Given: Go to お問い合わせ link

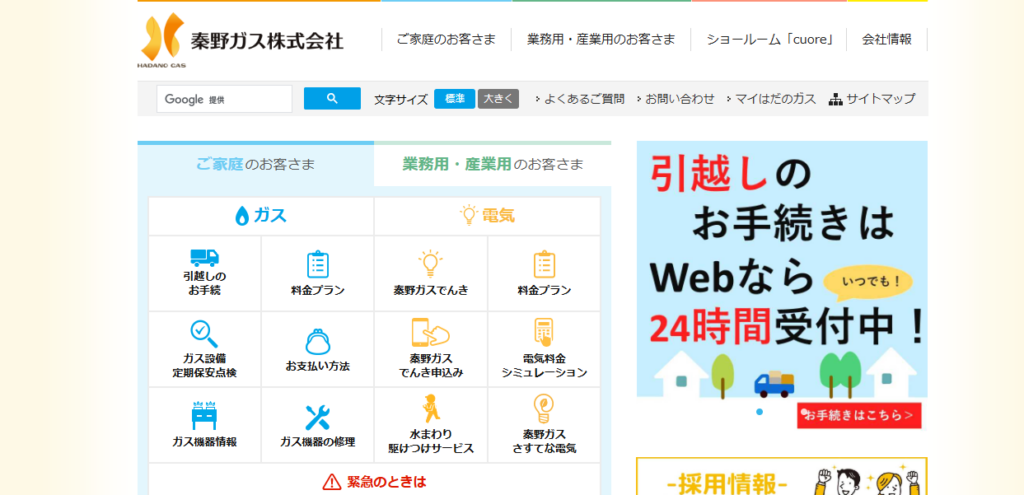Looking at the screenshot, I should point(675,99).
